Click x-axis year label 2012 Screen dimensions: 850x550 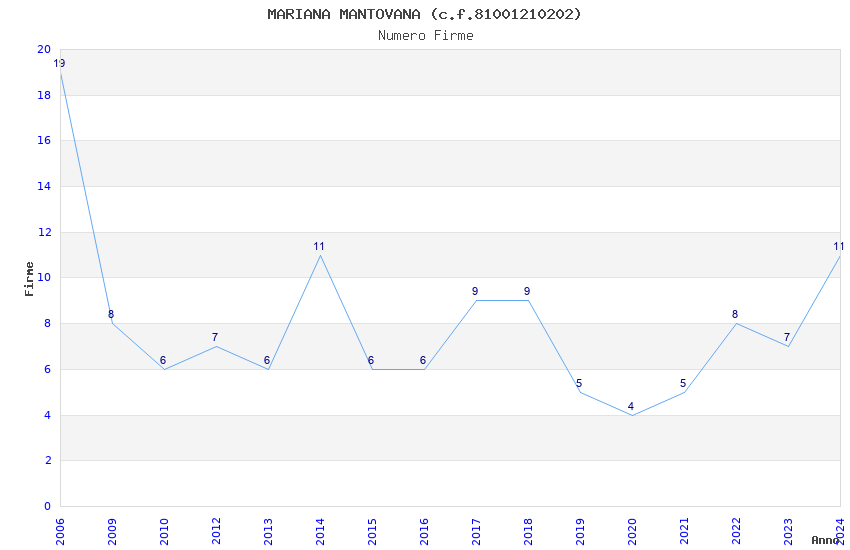tap(216, 531)
